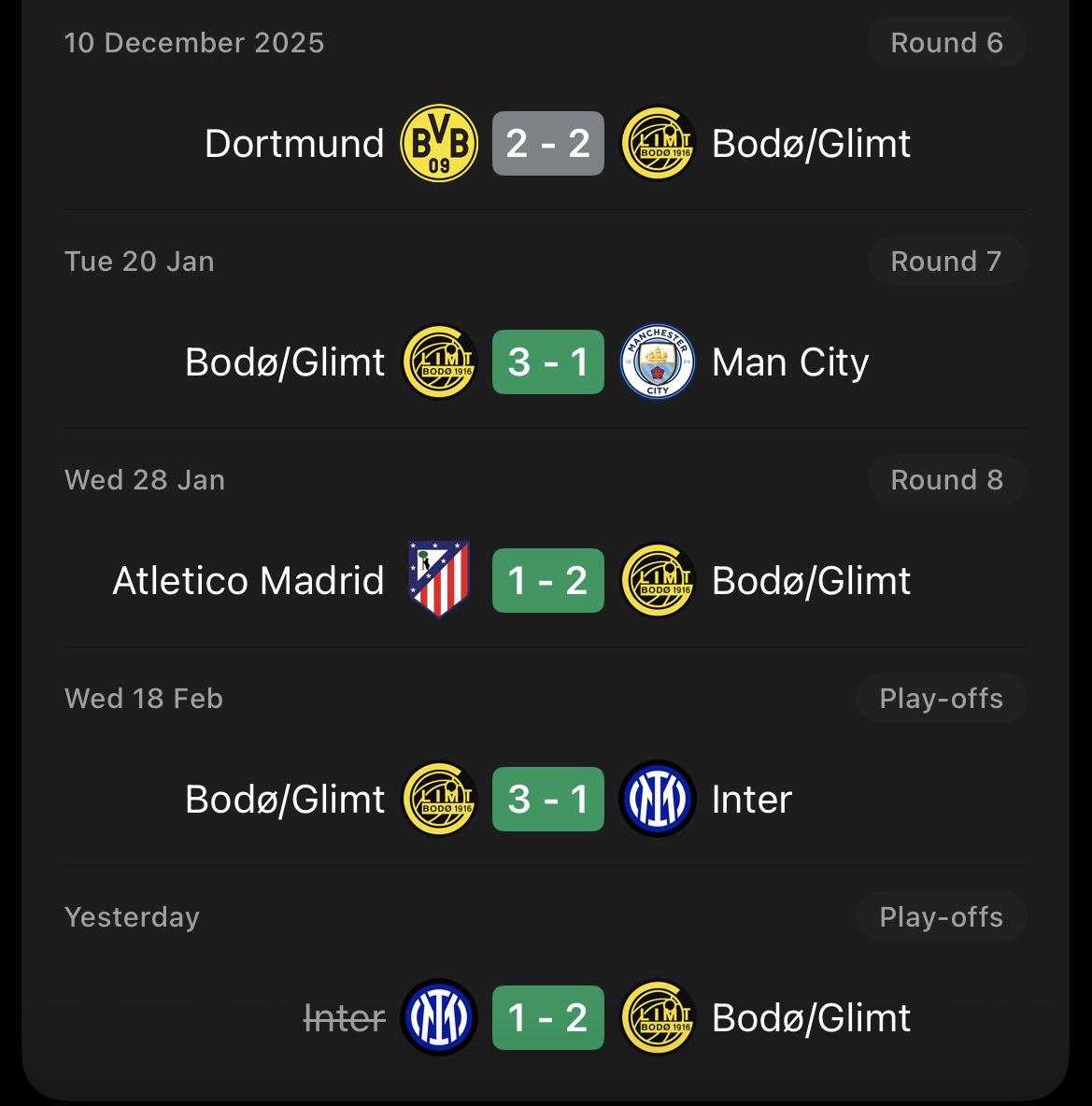1092x1106 pixels.
Task: Open 3 - 1 score against Inter
Action: 548,799
